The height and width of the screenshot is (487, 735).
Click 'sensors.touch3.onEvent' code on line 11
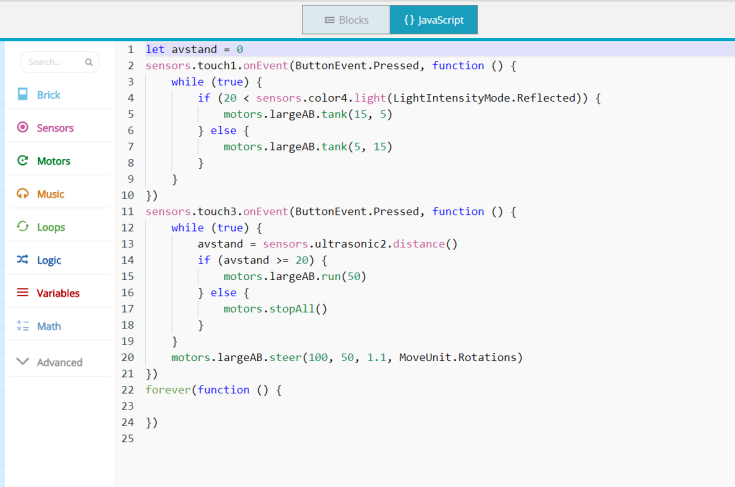(217, 211)
